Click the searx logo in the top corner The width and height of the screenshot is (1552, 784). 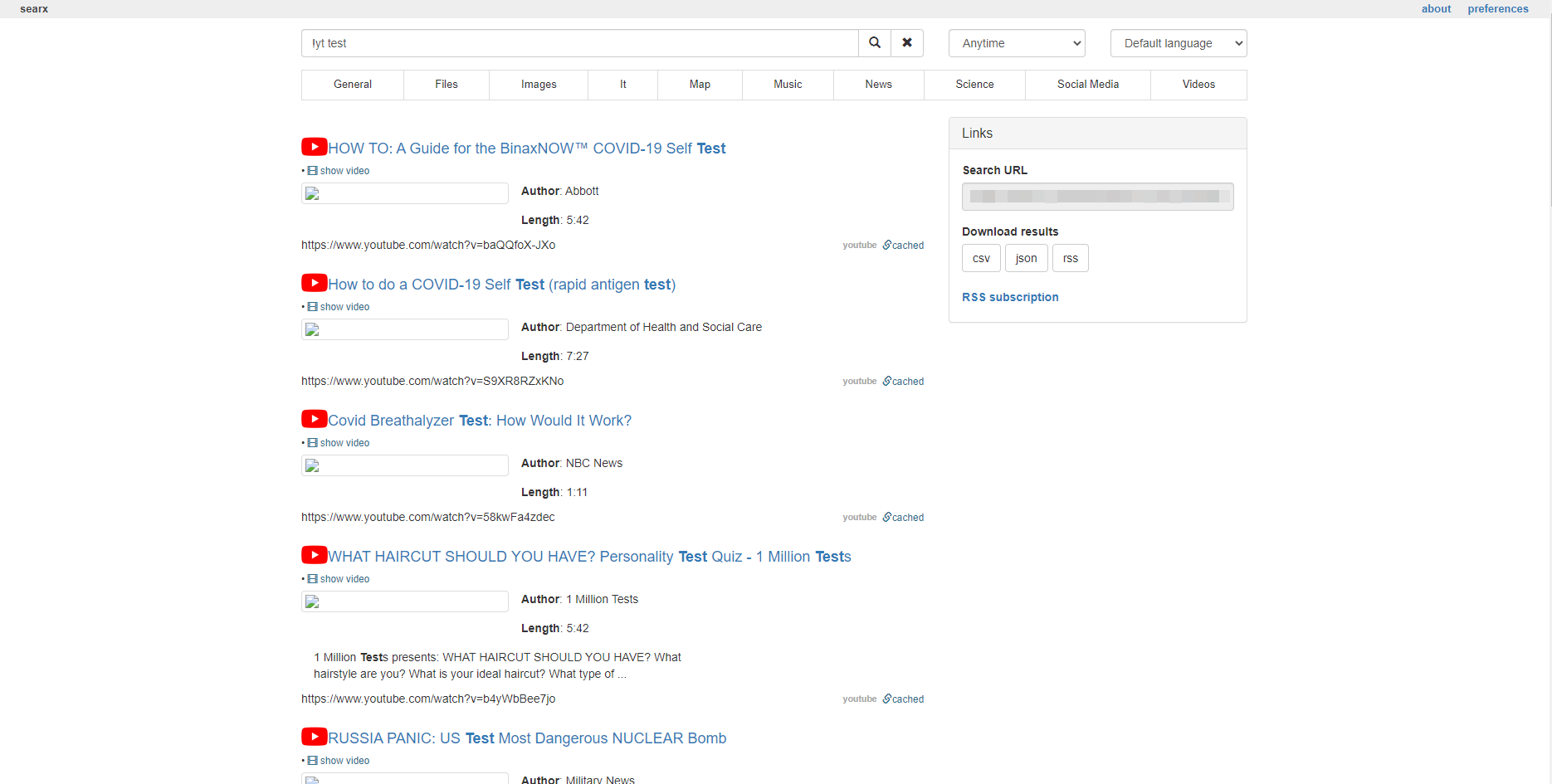(33, 8)
